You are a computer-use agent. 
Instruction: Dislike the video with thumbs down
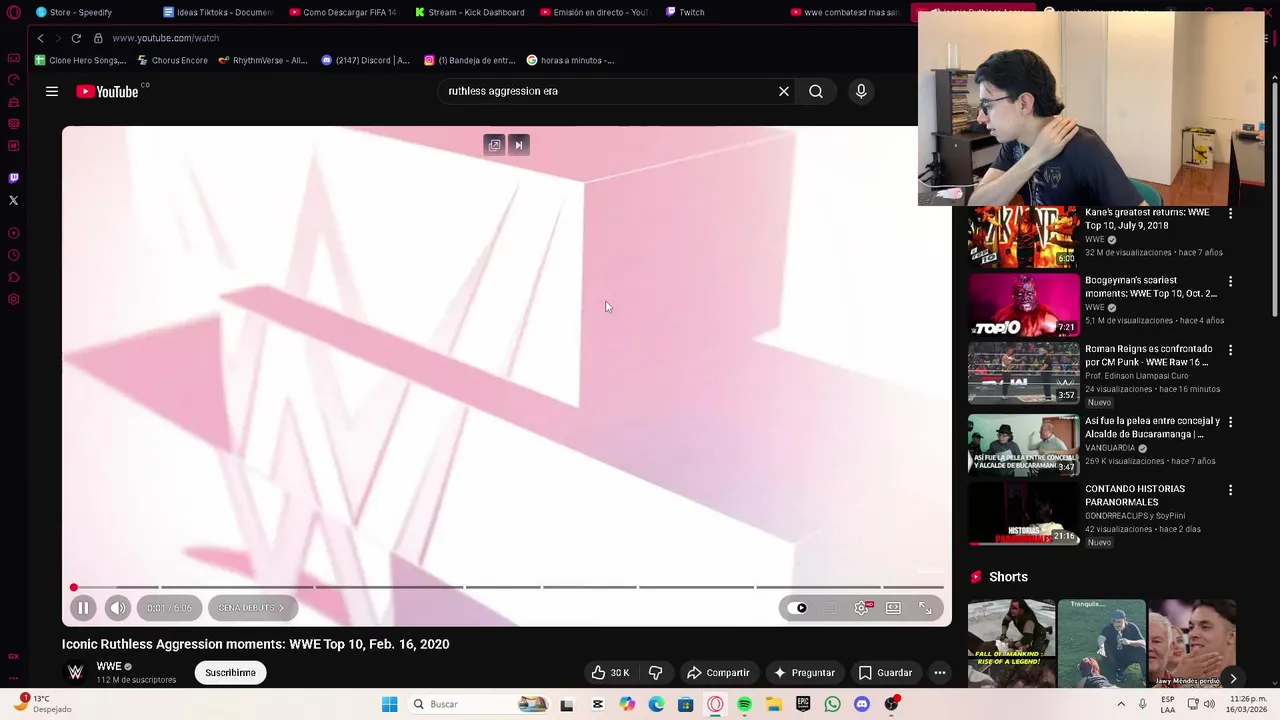click(656, 673)
